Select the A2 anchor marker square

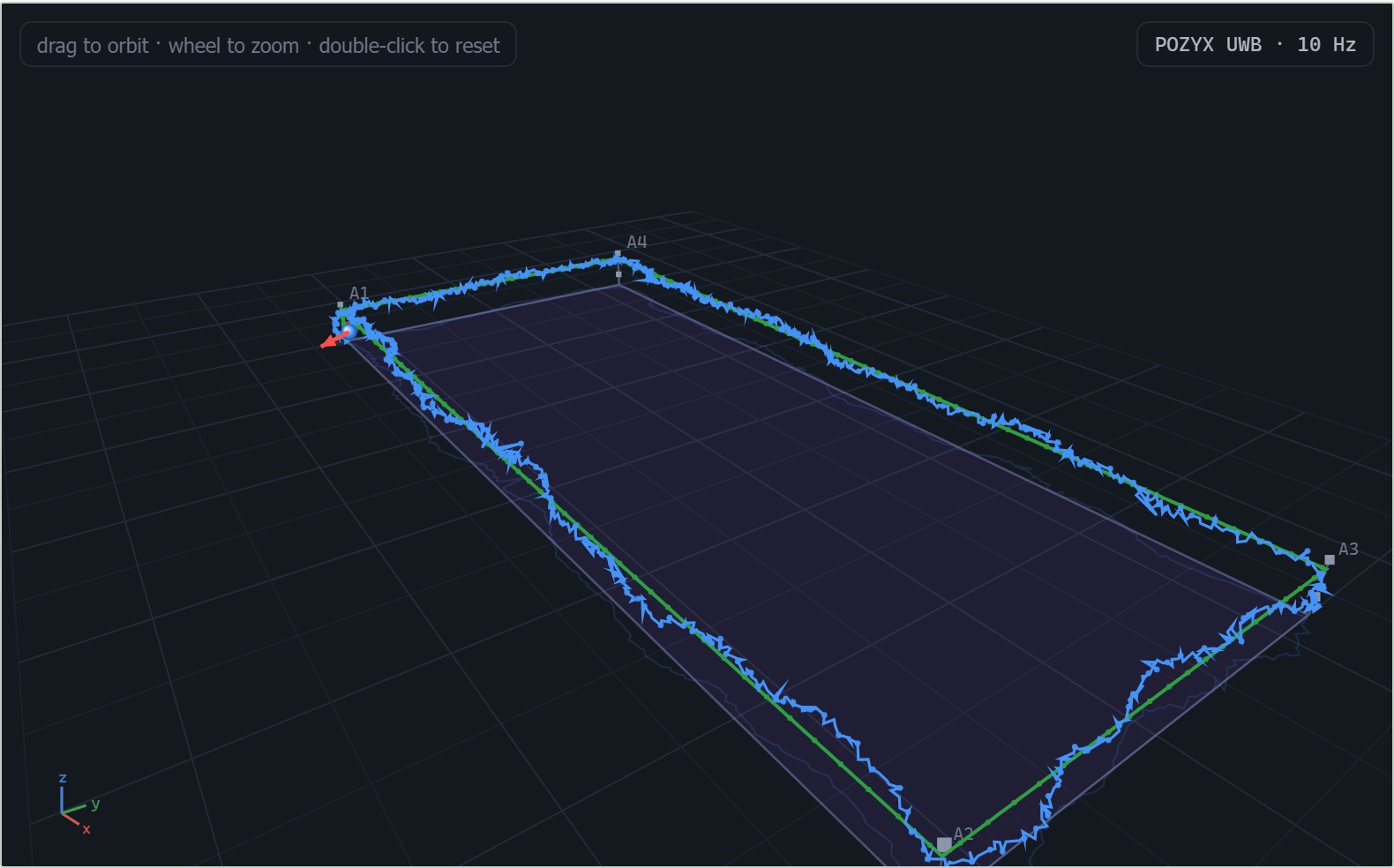(x=944, y=844)
